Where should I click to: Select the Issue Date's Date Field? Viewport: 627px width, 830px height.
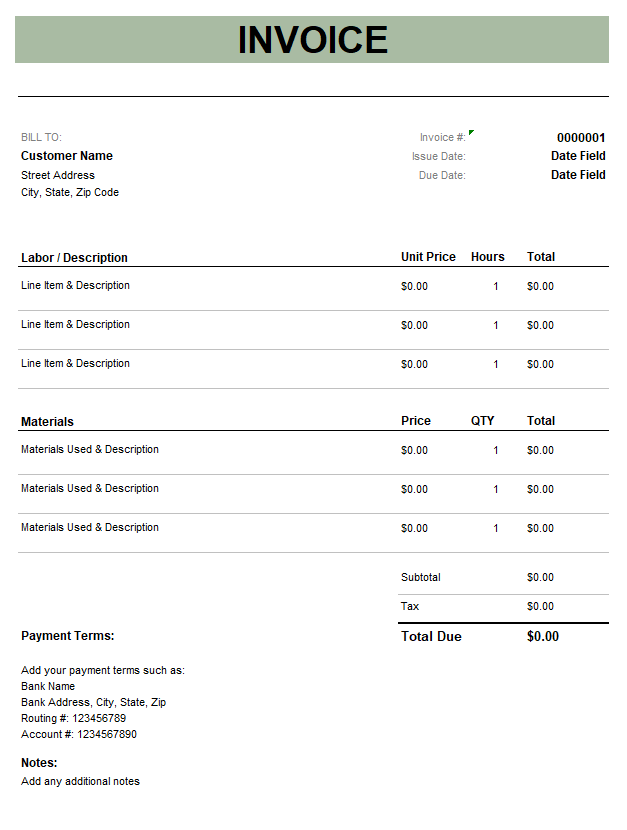point(578,156)
